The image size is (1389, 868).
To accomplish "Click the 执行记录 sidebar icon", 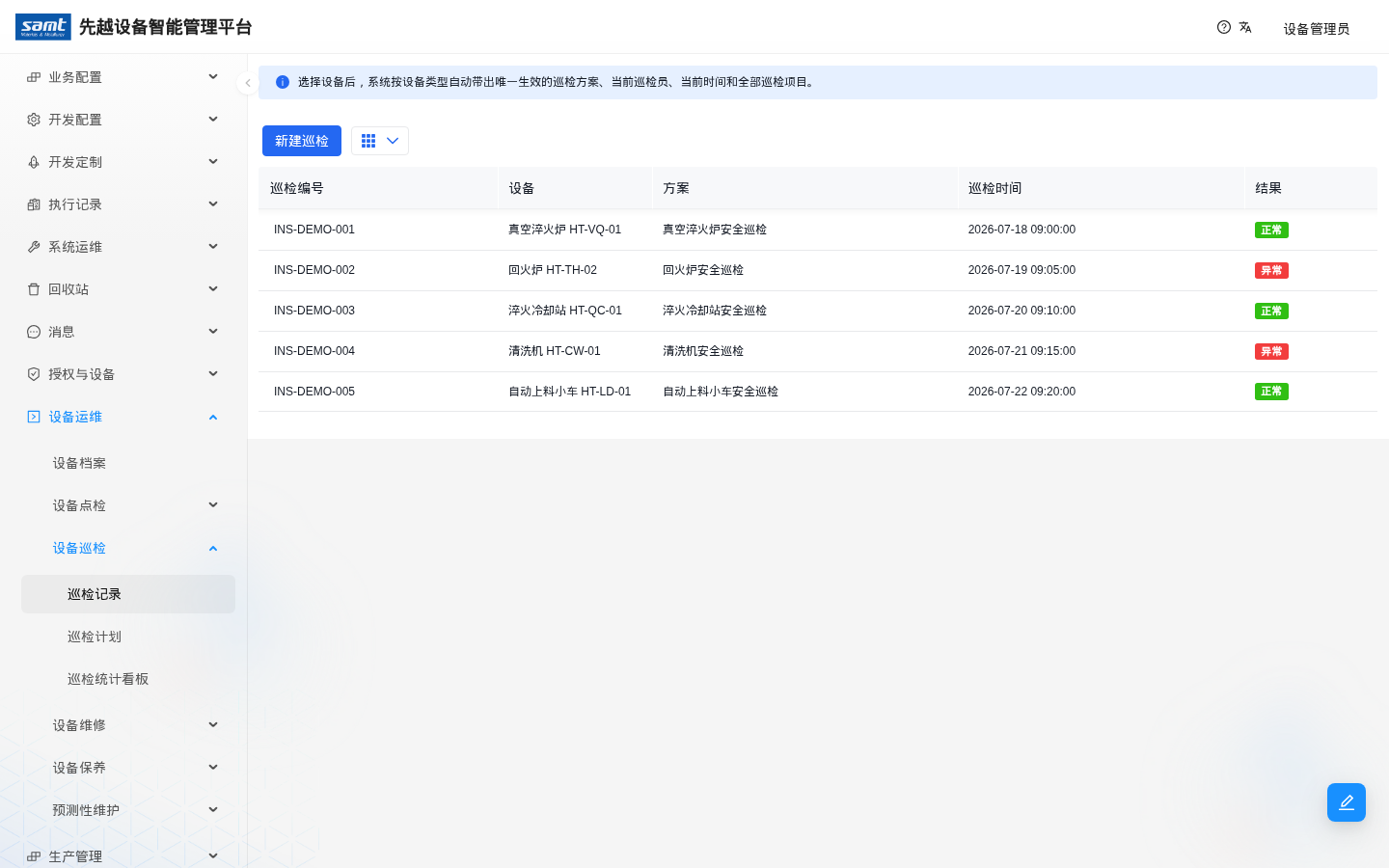I will (34, 204).
